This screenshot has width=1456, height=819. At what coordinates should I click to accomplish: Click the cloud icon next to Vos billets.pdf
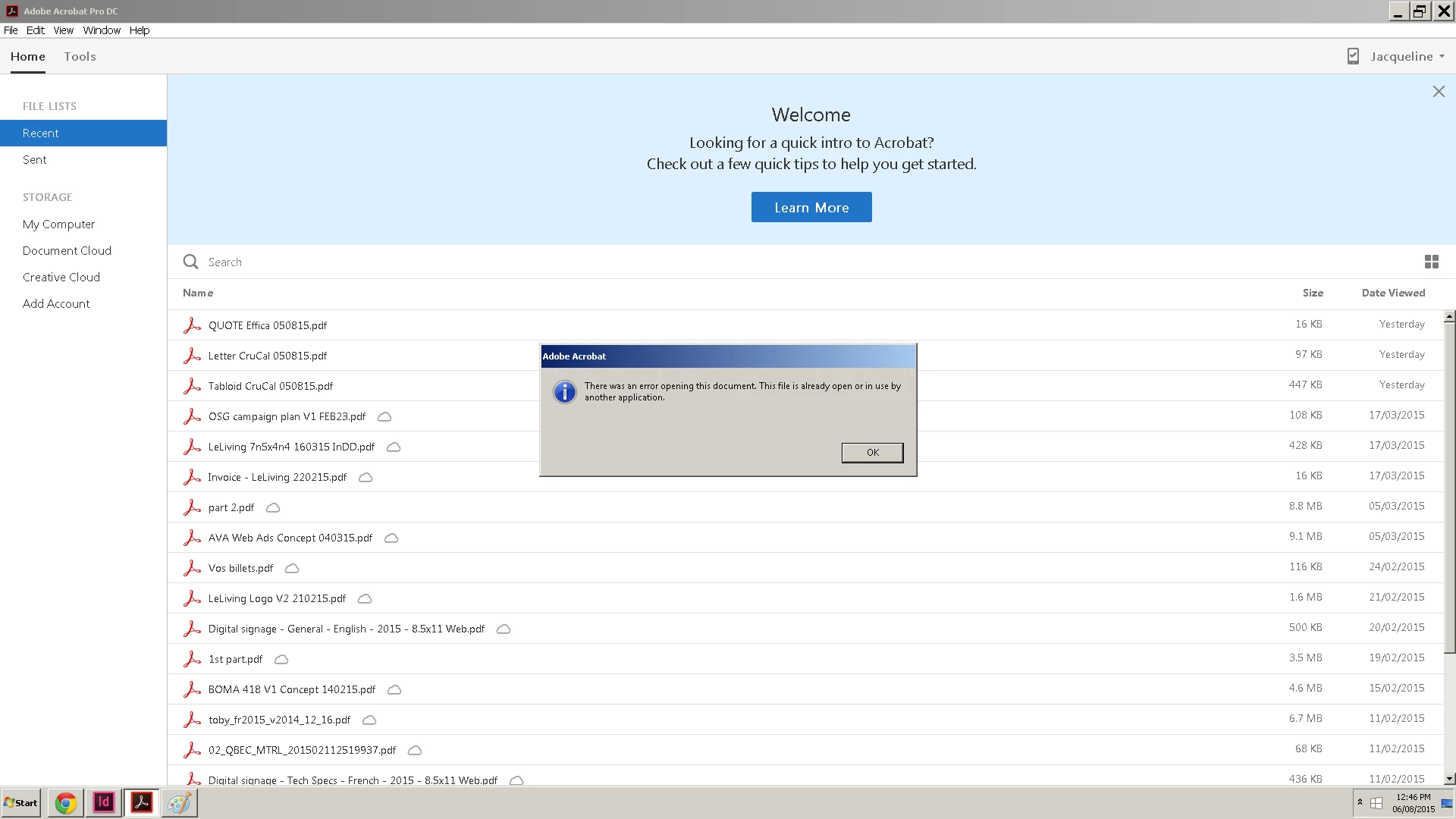(x=292, y=568)
